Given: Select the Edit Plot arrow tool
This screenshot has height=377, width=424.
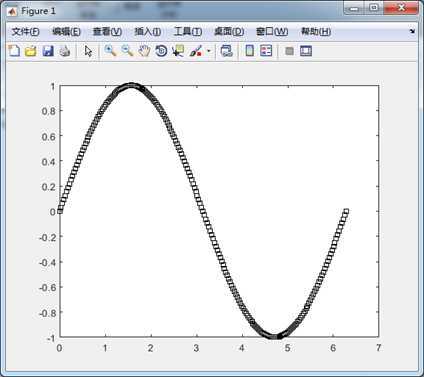Looking at the screenshot, I should coord(88,51).
